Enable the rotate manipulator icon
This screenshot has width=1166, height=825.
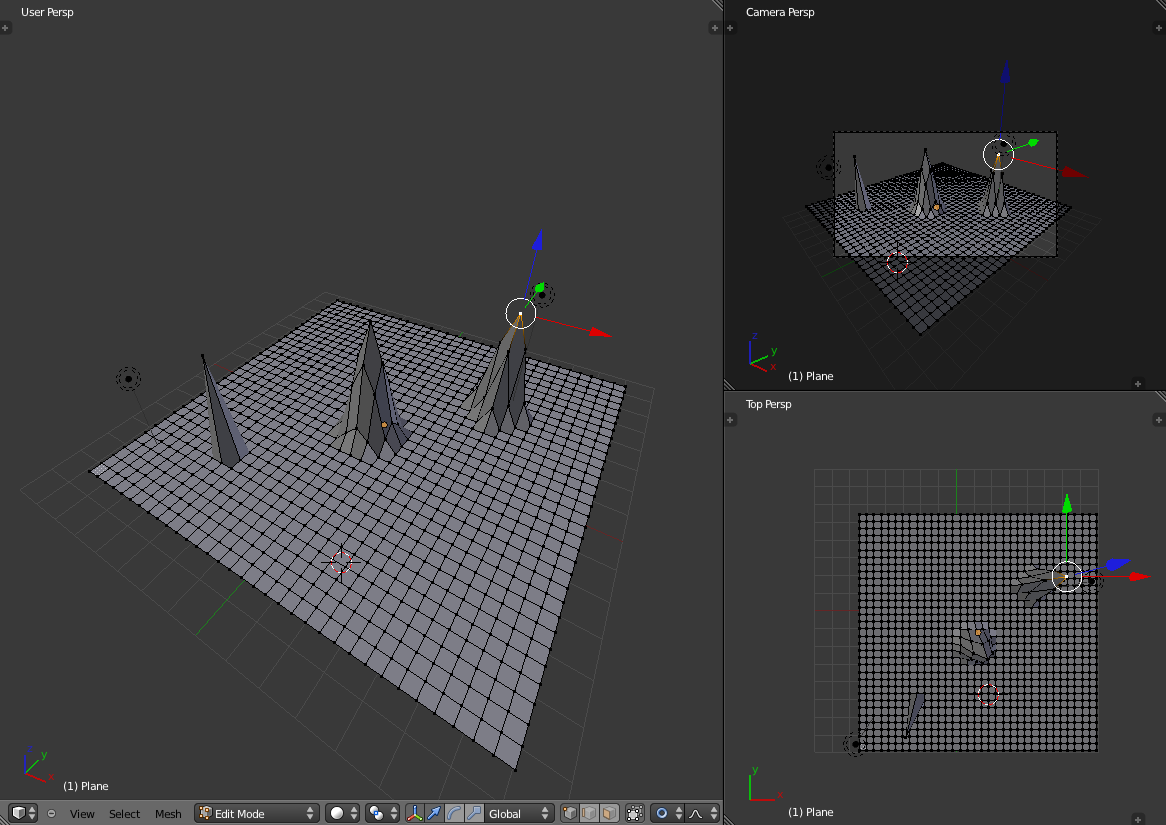pos(454,813)
